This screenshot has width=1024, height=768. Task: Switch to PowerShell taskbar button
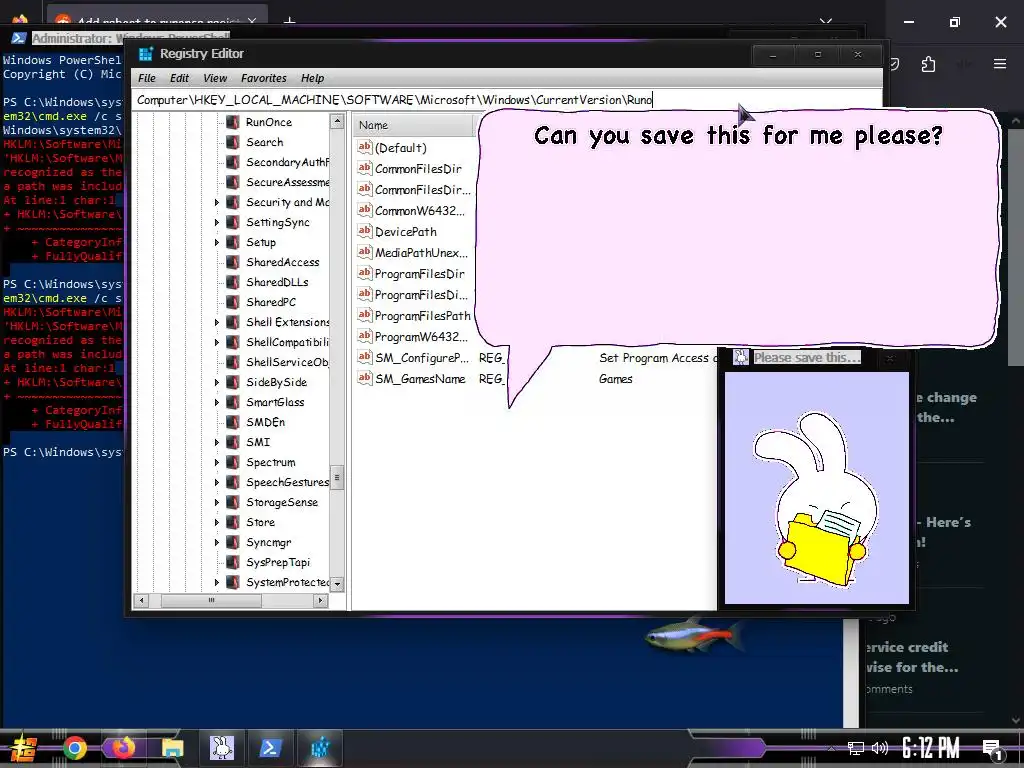point(270,748)
